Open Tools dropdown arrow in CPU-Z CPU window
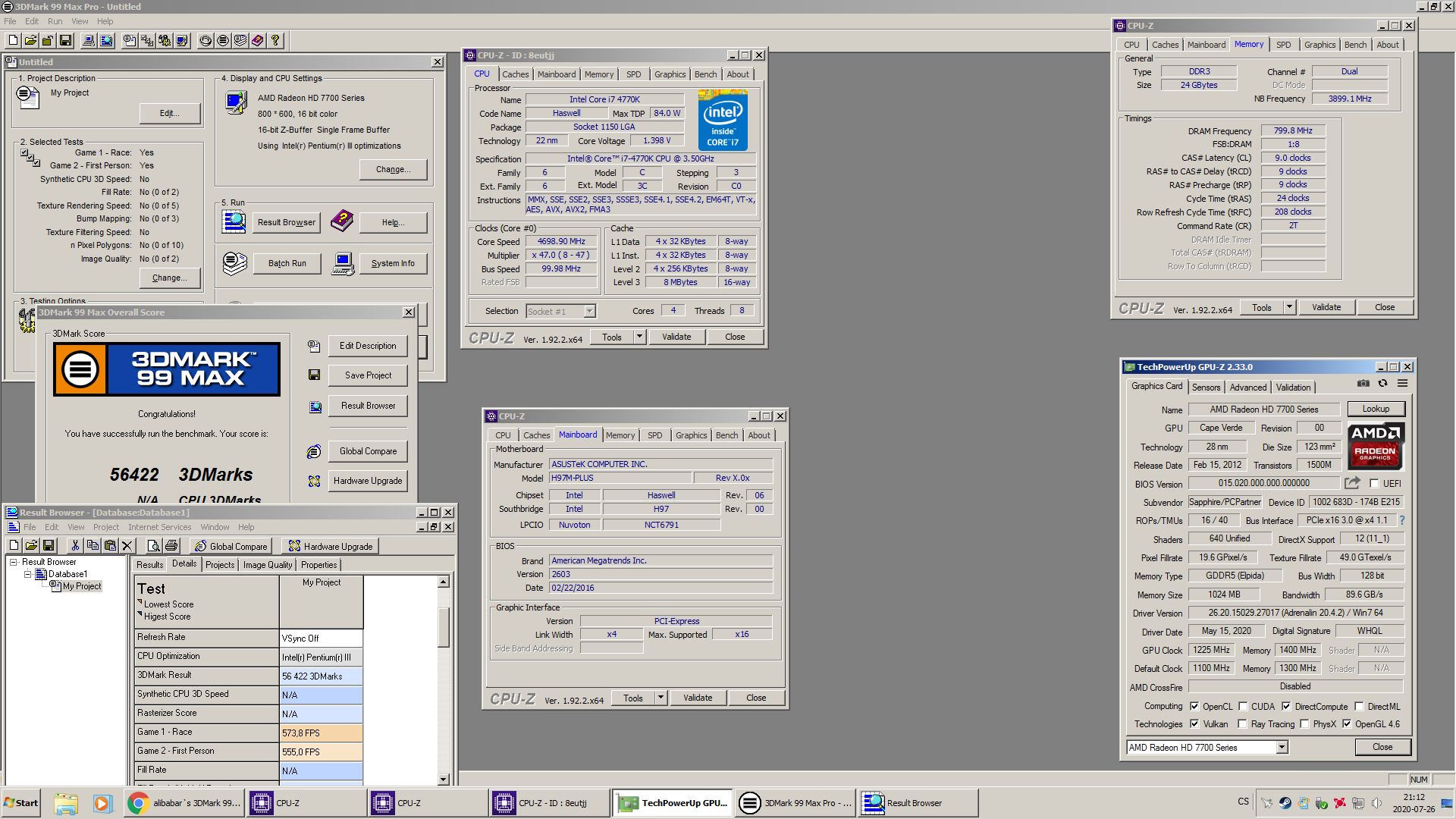 639,337
